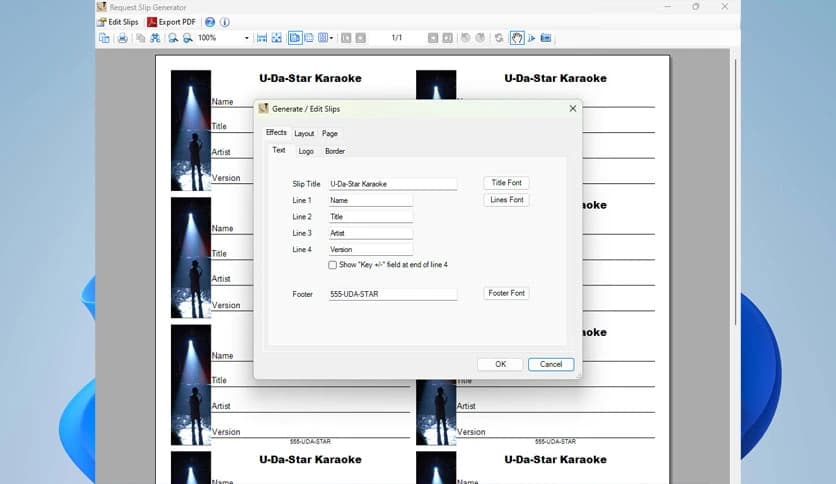
Task: Click the binoculars find icon
Action: (155, 38)
